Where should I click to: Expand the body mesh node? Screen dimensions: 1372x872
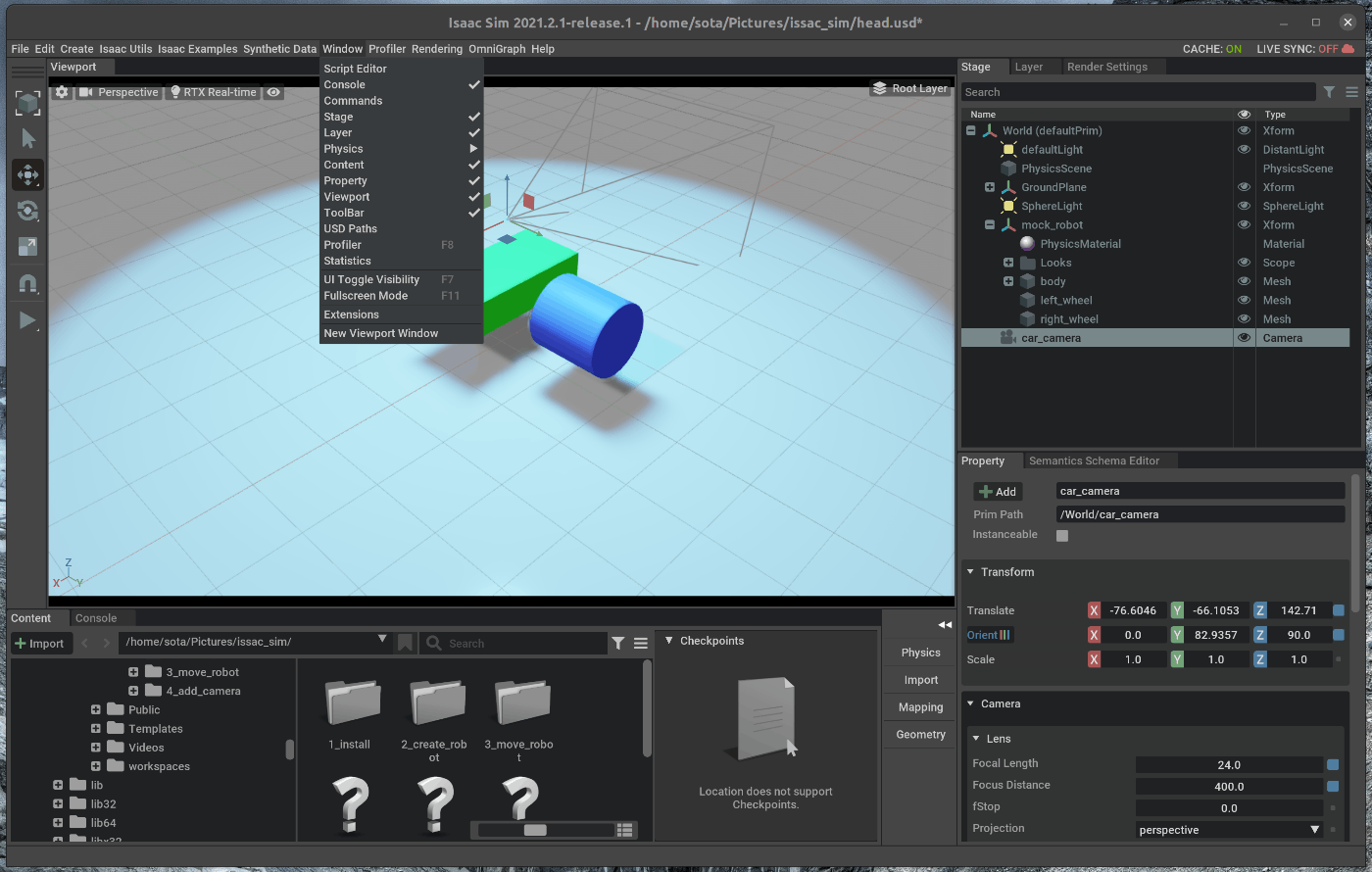(x=1008, y=281)
